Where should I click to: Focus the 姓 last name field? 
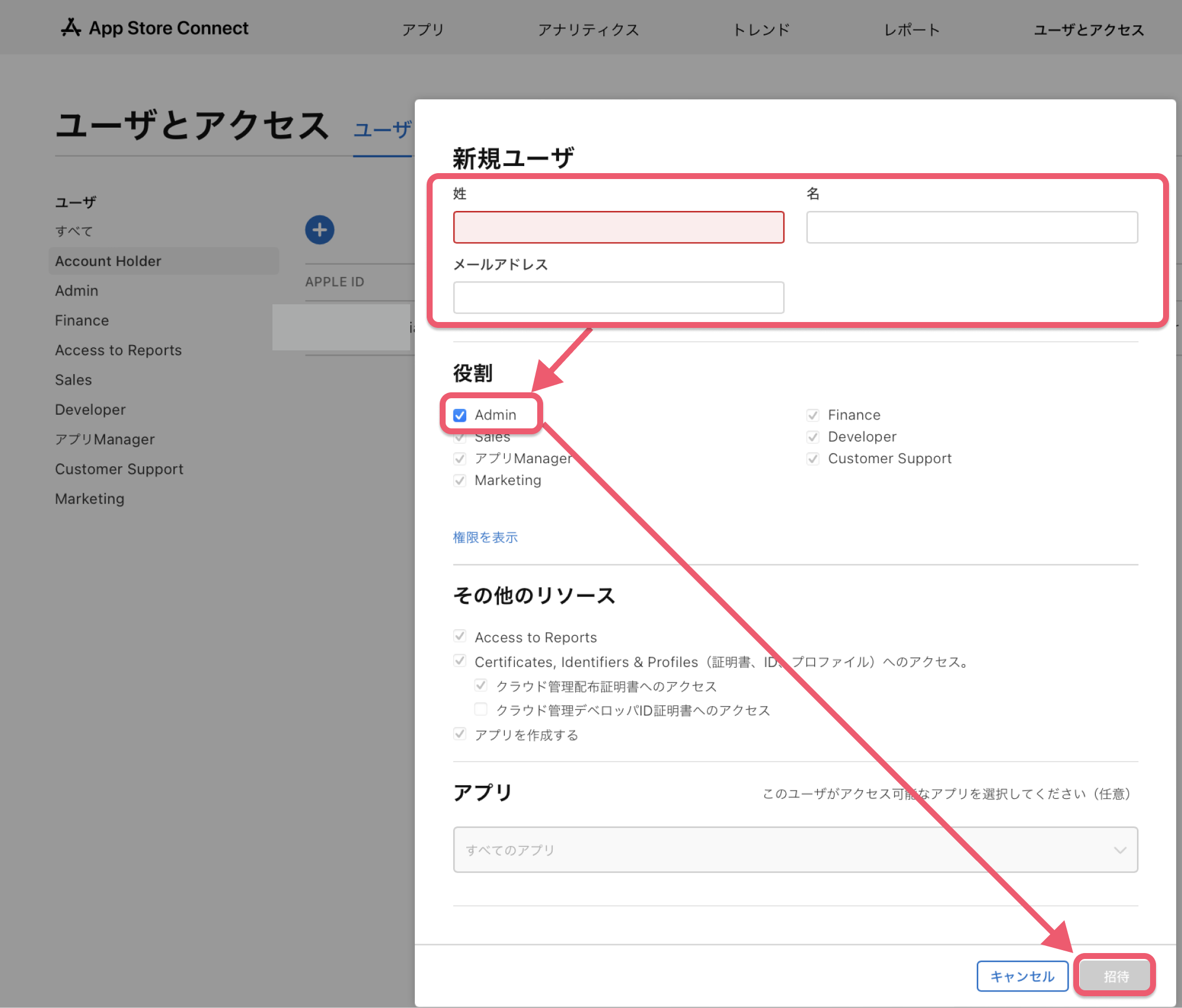[619, 227]
